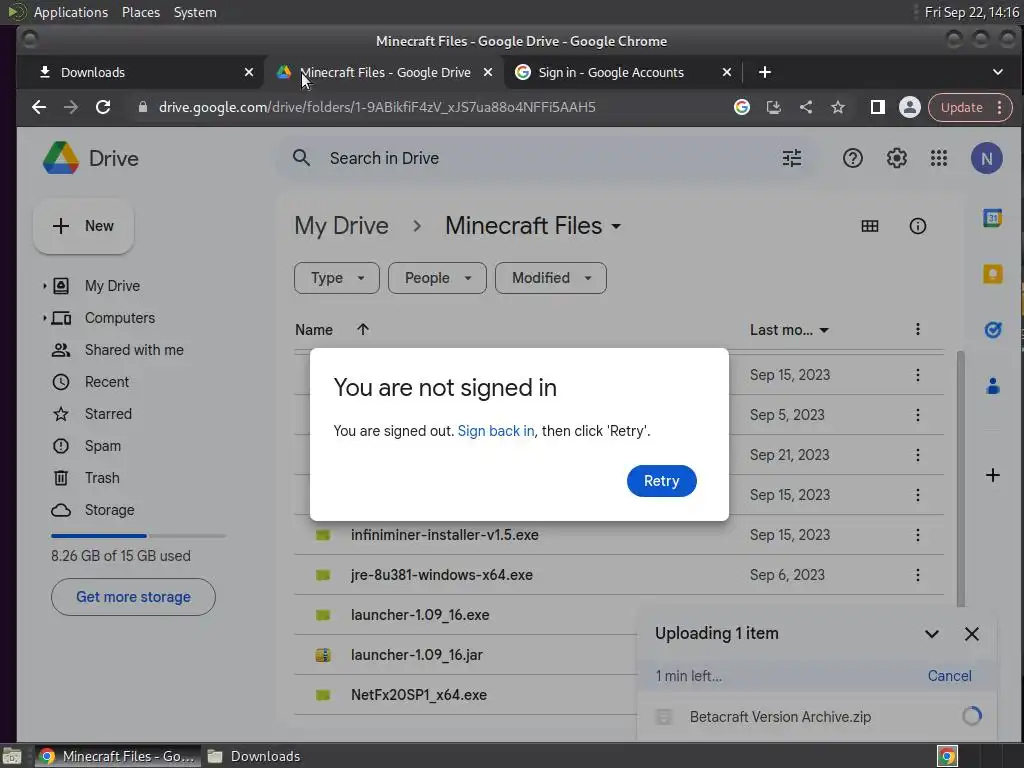This screenshot has width=1024, height=768.
Task: Switch to Sign in - Google Accounts tab
Action: coord(611,72)
